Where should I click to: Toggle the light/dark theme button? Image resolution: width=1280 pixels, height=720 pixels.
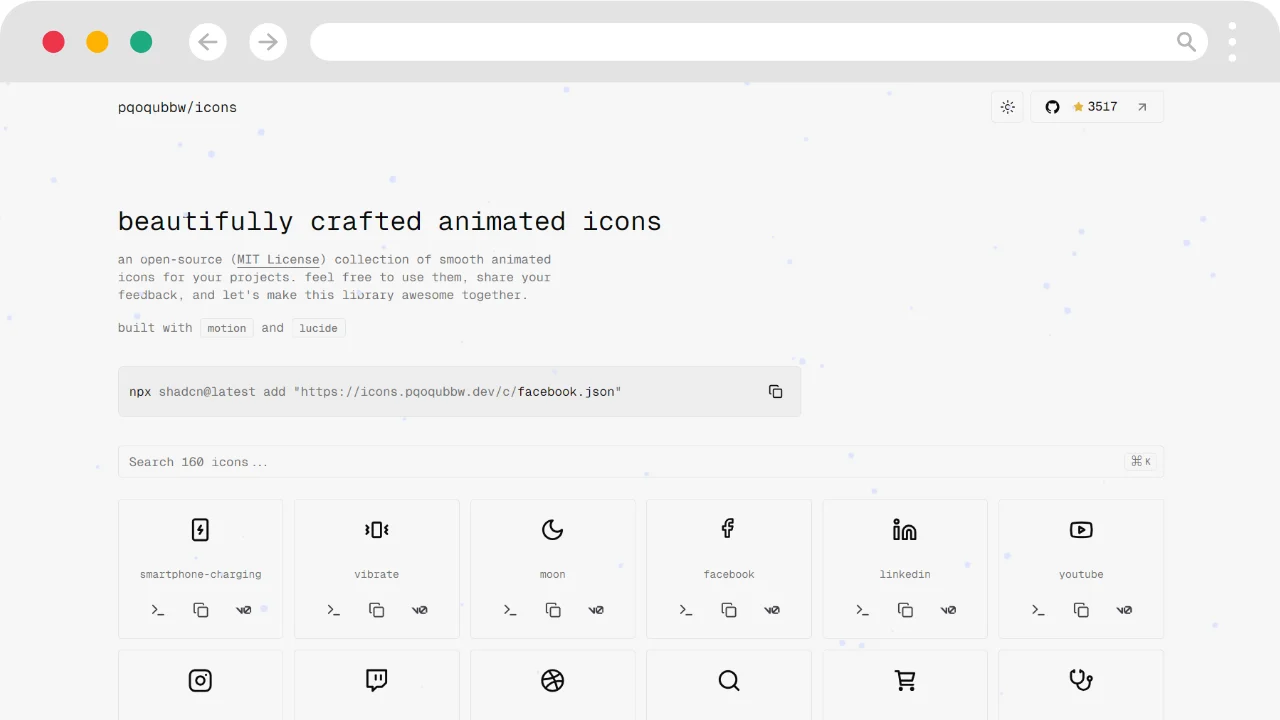pos(1007,107)
